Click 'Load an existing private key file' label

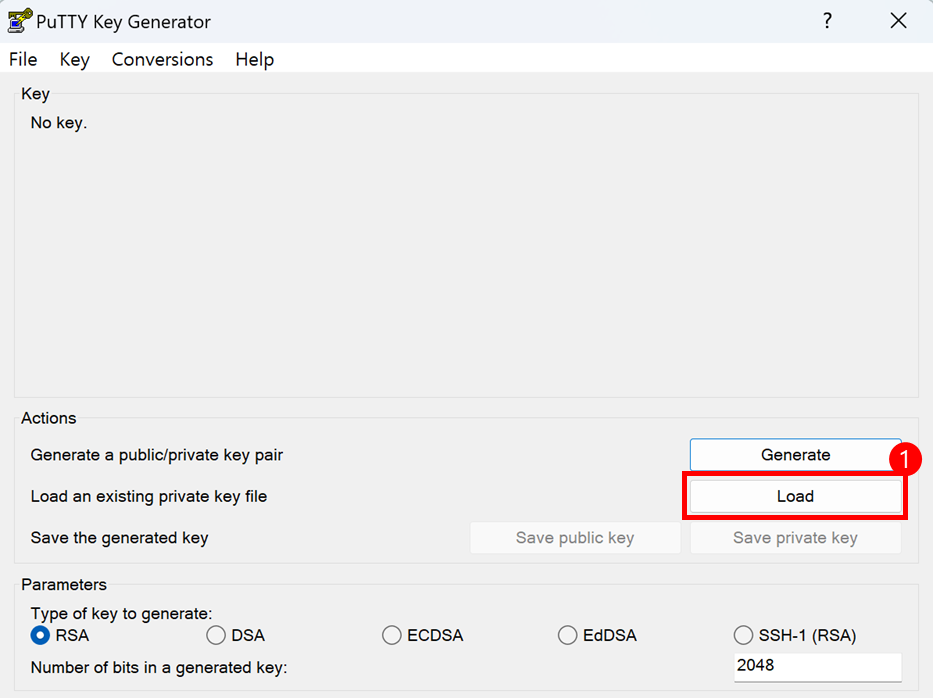[149, 496]
